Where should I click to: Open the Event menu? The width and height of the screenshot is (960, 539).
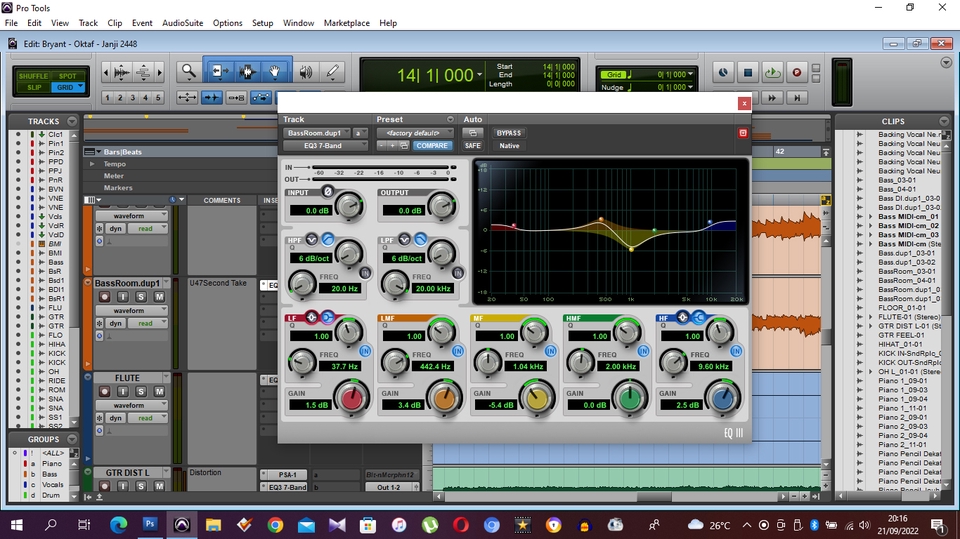click(x=142, y=23)
